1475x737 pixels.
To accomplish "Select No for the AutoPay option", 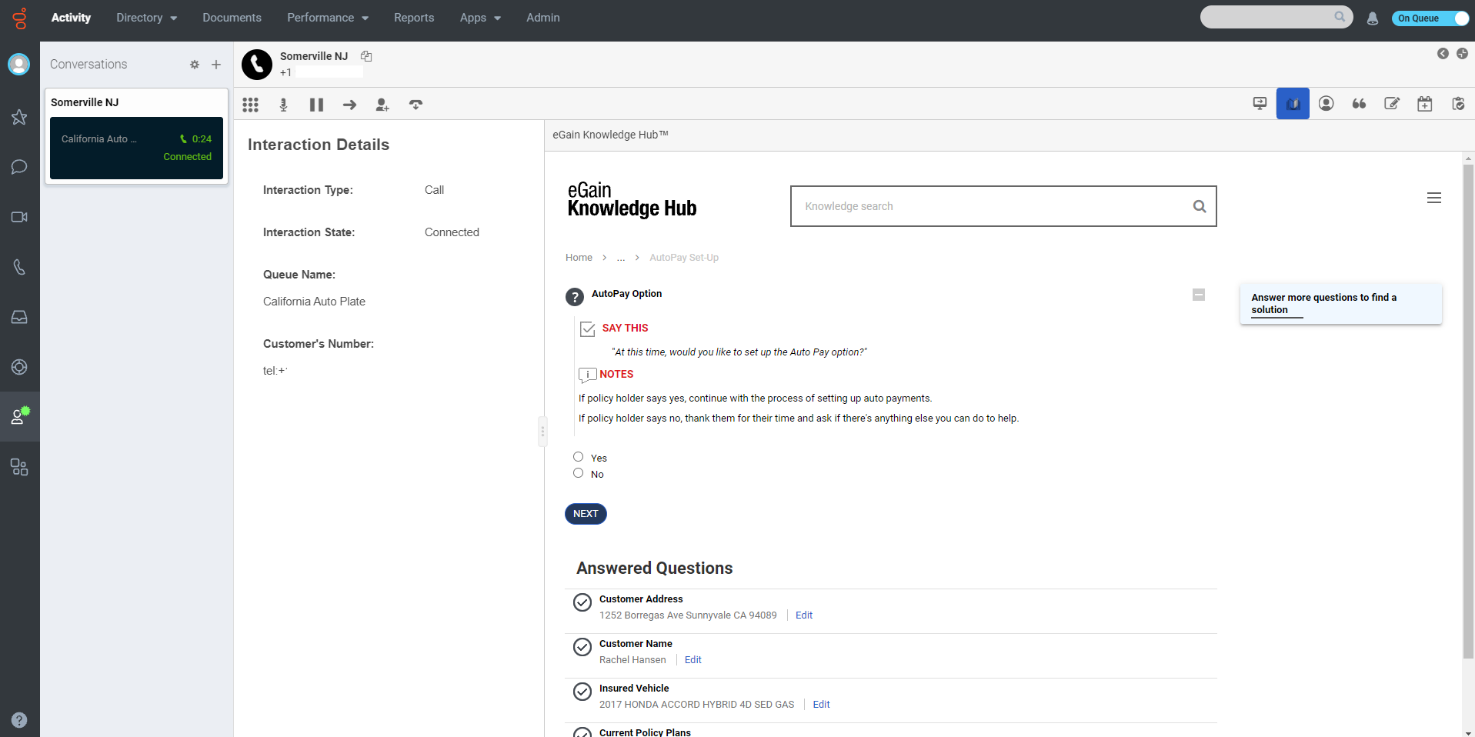I will pyautogui.click(x=578, y=473).
